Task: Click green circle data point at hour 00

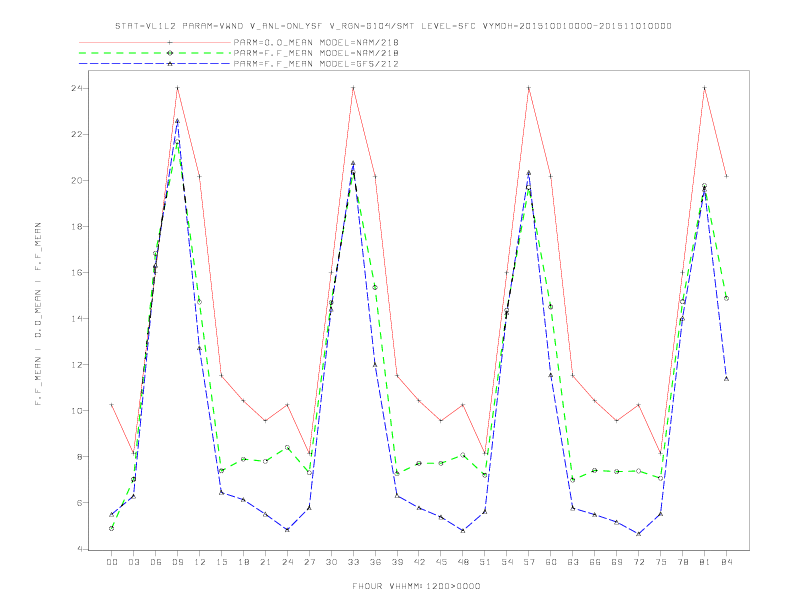Action: (x=112, y=528)
